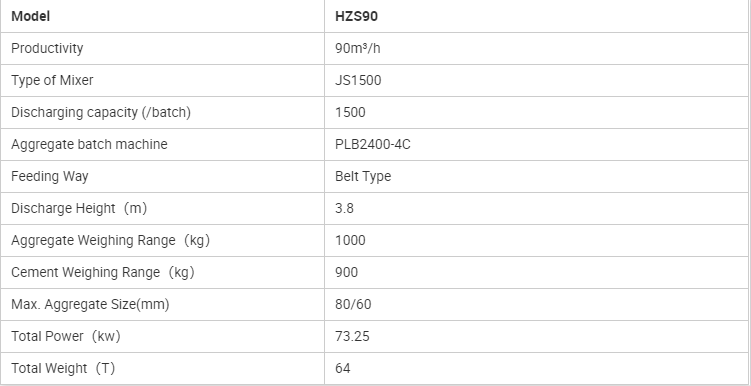Image resolution: width=751 pixels, height=386 pixels.
Task: Click the Feeding Way label
Action: 50,176
